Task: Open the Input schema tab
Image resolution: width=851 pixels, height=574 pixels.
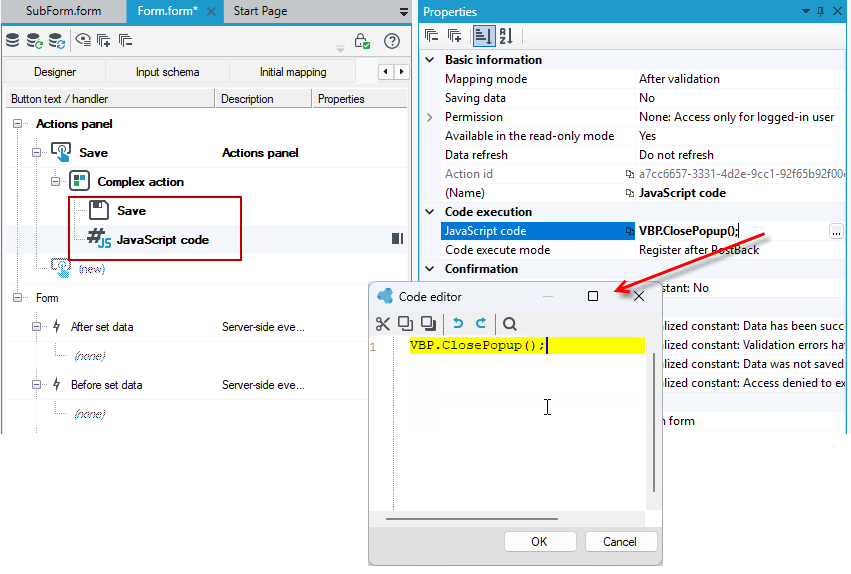Action: (168, 72)
